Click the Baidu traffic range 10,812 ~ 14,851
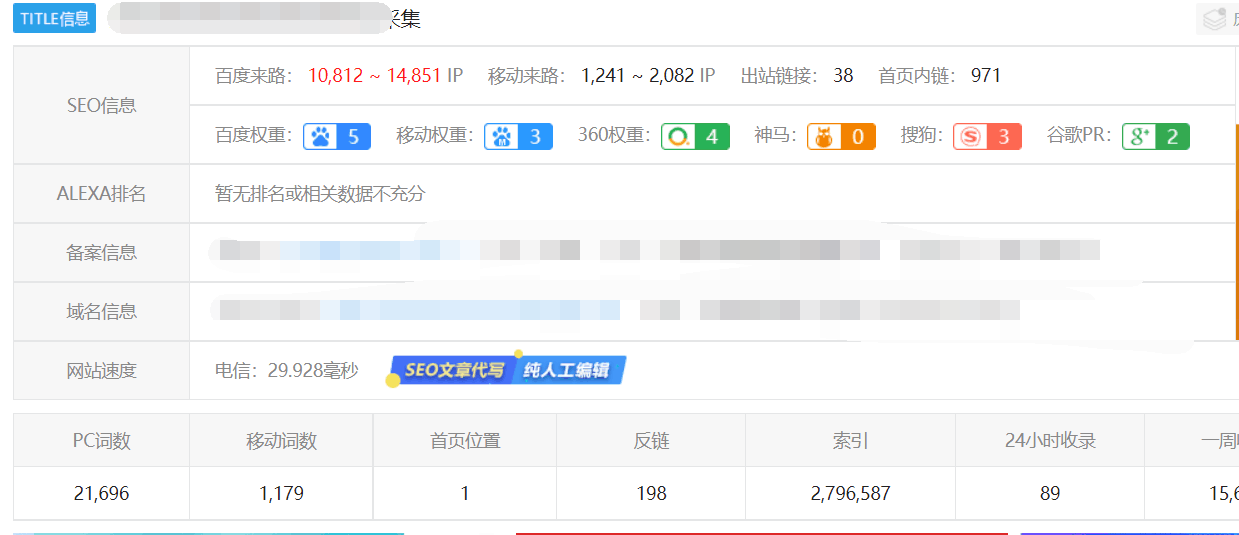Image resolution: width=1239 pixels, height=535 pixels. [x=374, y=76]
